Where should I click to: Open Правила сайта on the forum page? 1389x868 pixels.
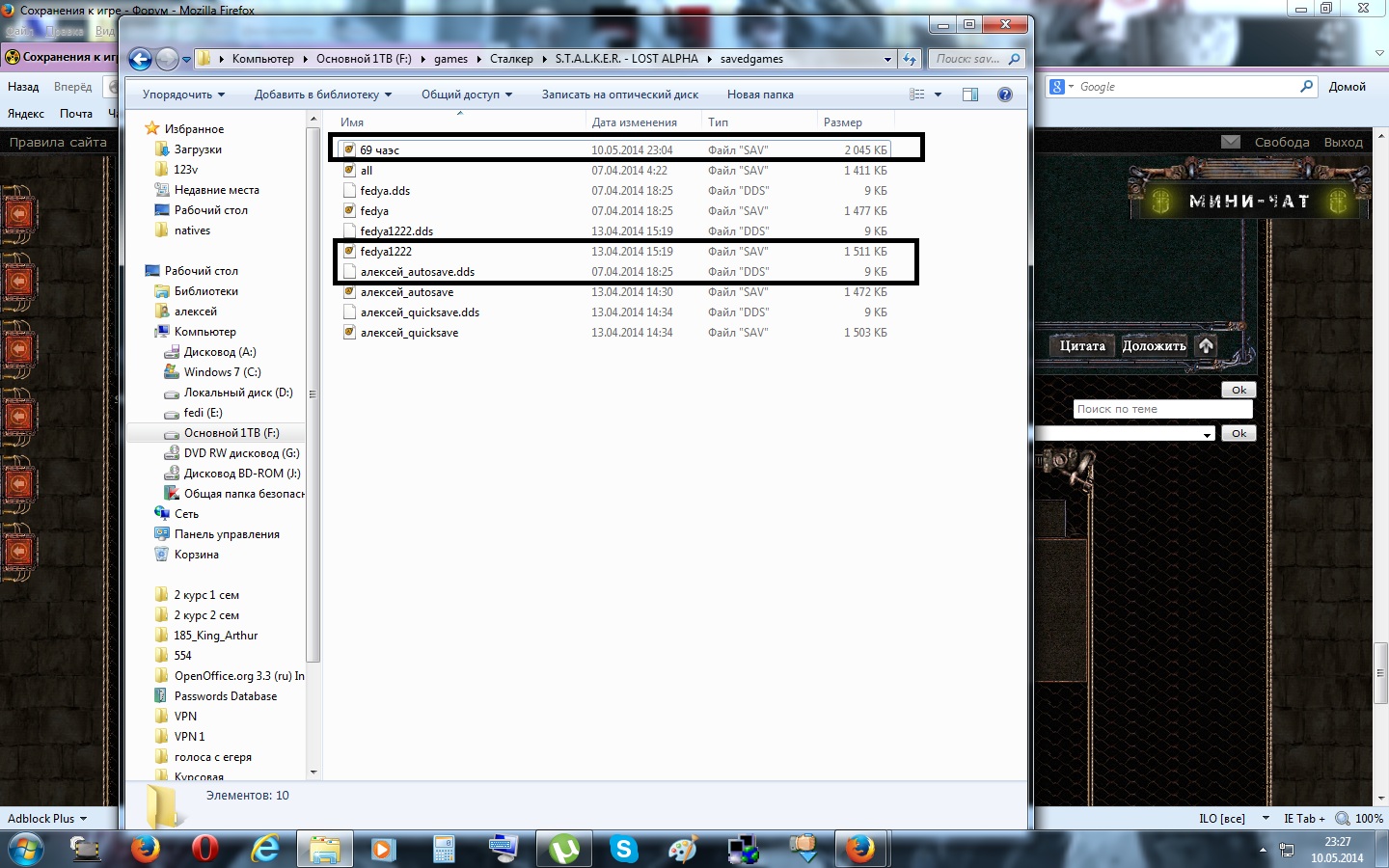[58, 142]
